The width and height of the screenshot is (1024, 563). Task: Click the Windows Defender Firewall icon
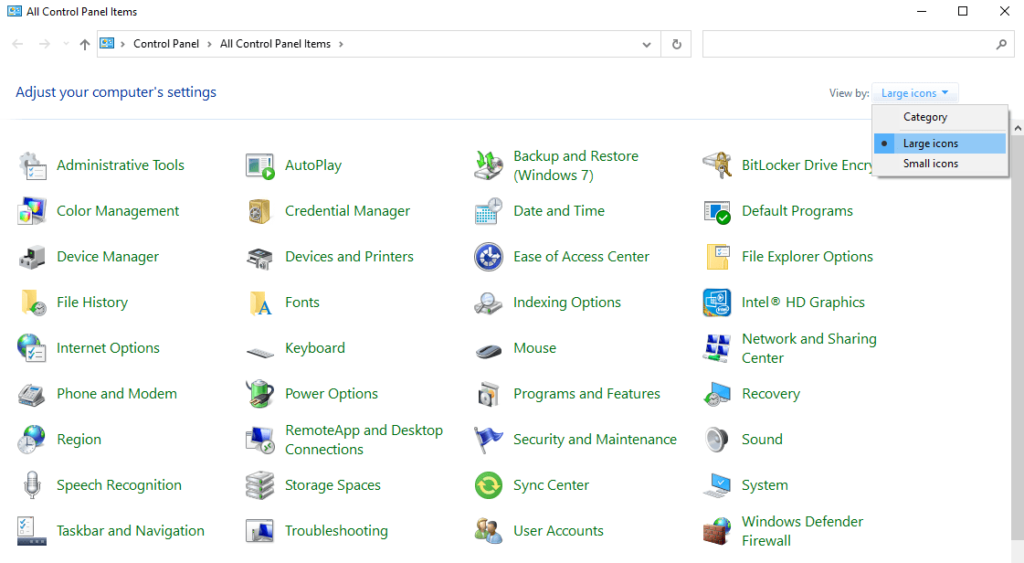[x=717, y=531]
